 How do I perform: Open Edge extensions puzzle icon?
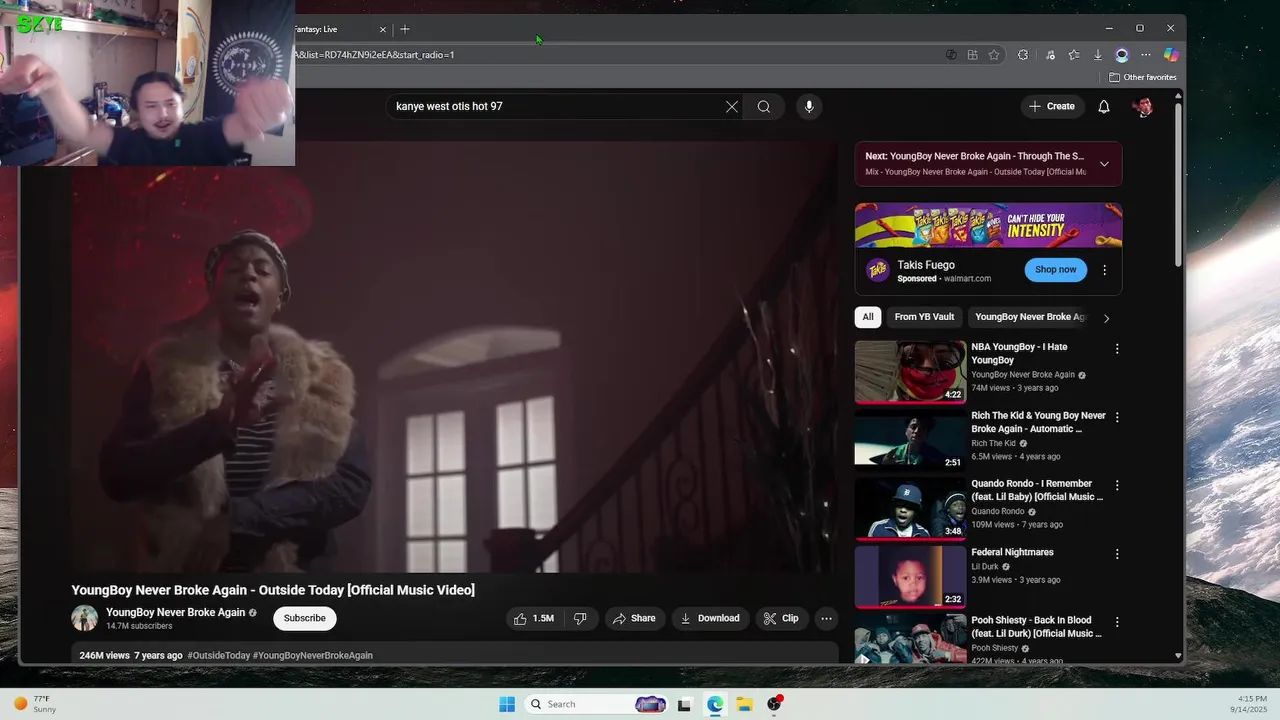point(1022,55)
